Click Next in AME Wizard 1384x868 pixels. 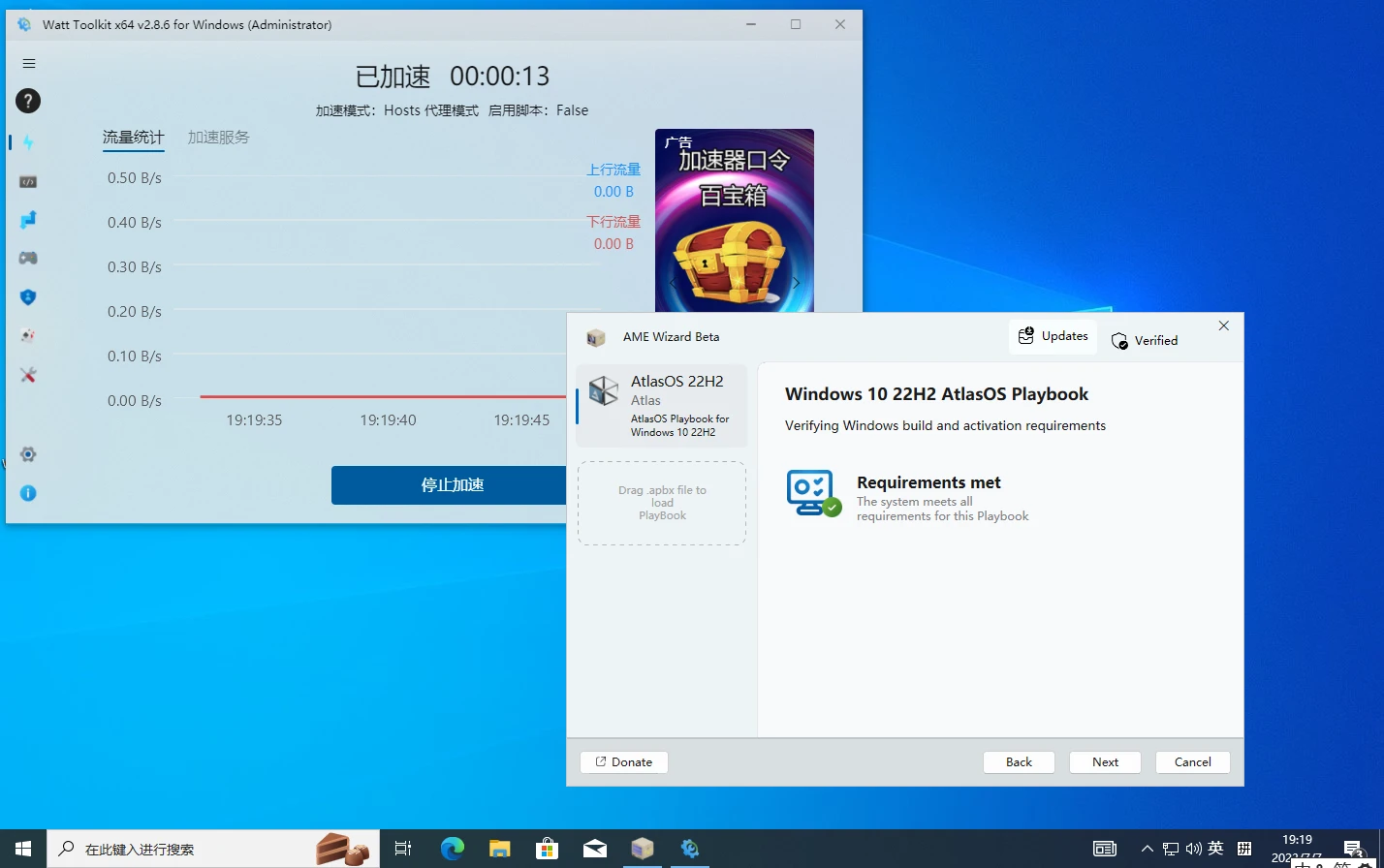pyautogui.click(x=1105, y=762)
